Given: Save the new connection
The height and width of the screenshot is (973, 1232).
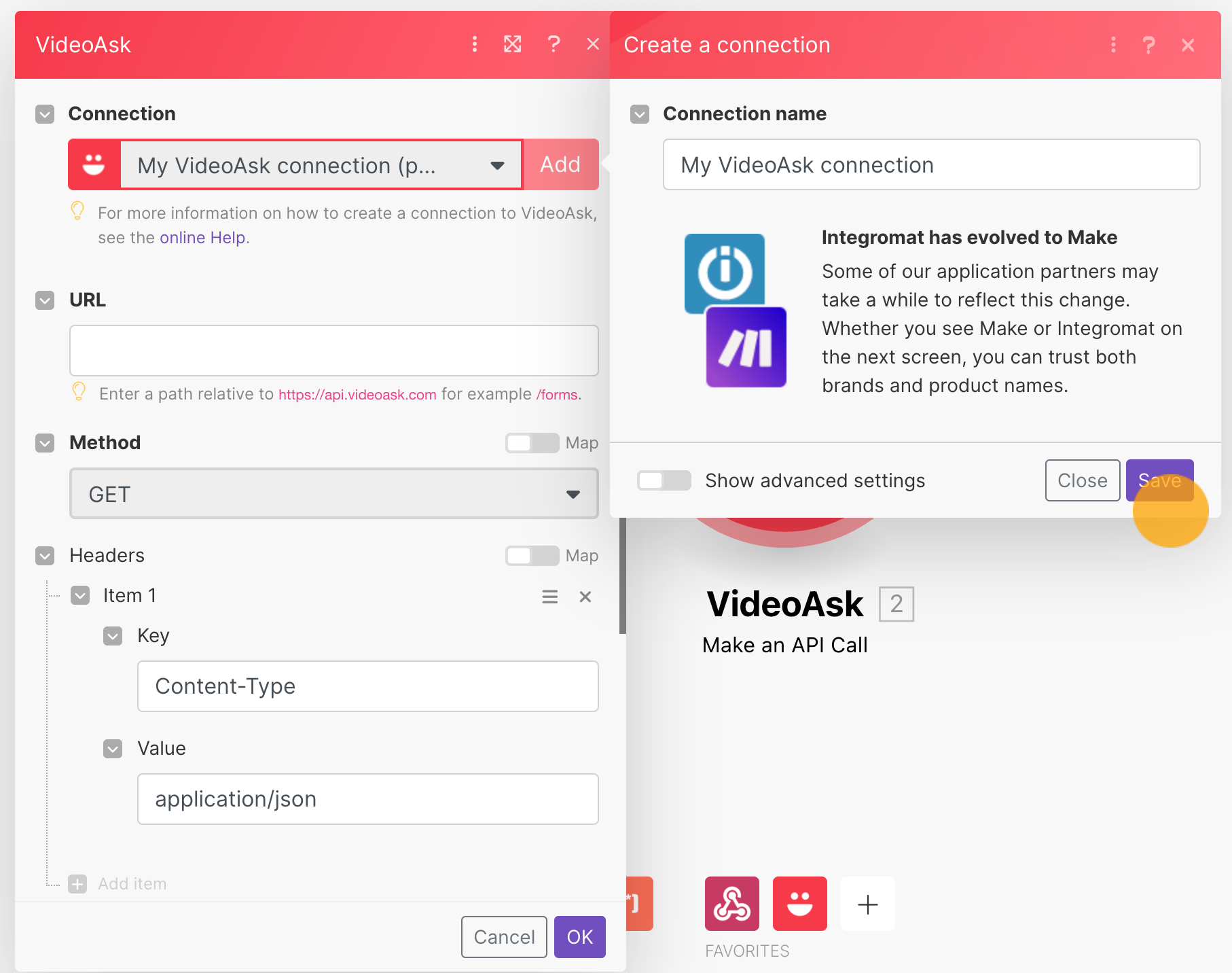Looking at the screenshot, I should [x=1159, y=480].
